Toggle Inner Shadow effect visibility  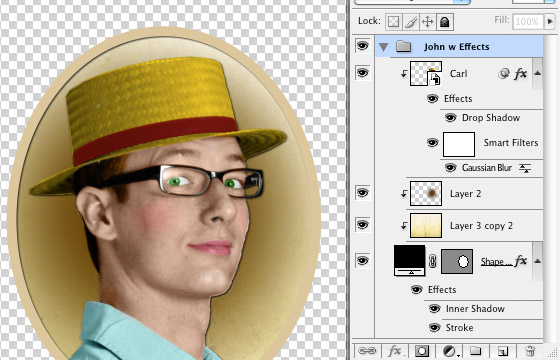pos(434,308)
